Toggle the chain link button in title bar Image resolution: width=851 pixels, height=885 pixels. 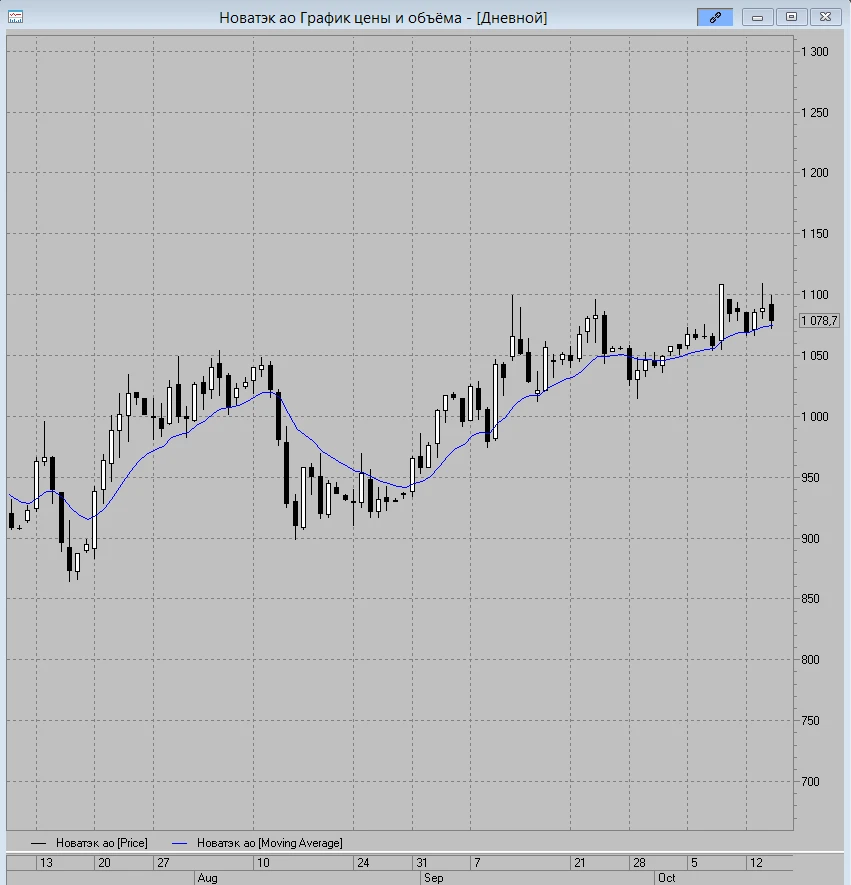tap(715, 17)
